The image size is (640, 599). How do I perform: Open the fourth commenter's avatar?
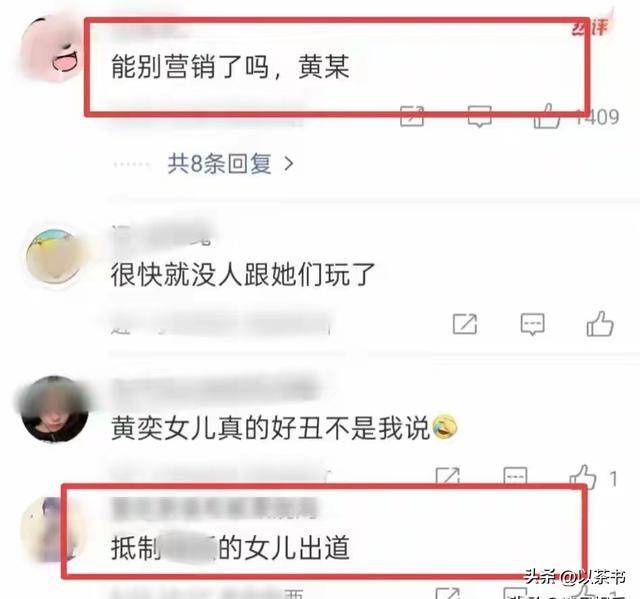[x=49, y=529]
